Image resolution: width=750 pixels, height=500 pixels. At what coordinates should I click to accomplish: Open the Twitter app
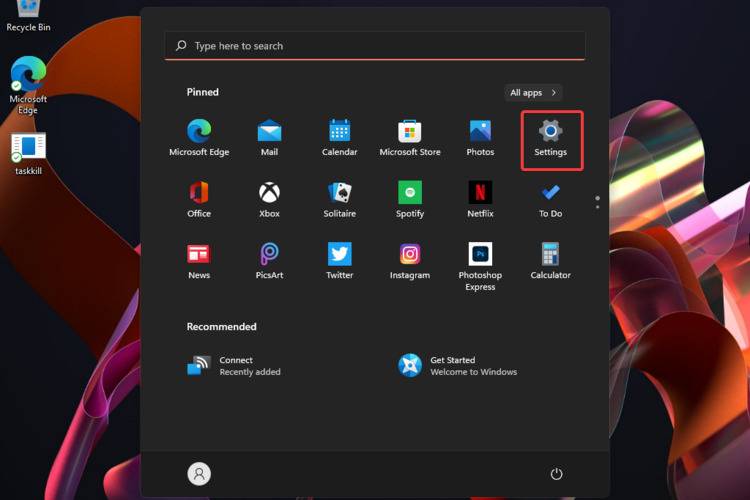[x=339, y=259]
